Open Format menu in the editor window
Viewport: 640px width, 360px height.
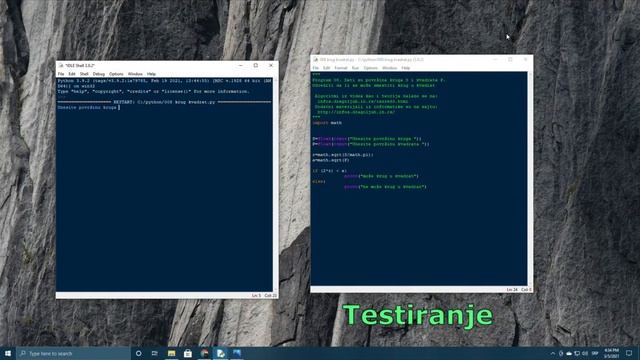pyautogui.click(x=341, y=68)
